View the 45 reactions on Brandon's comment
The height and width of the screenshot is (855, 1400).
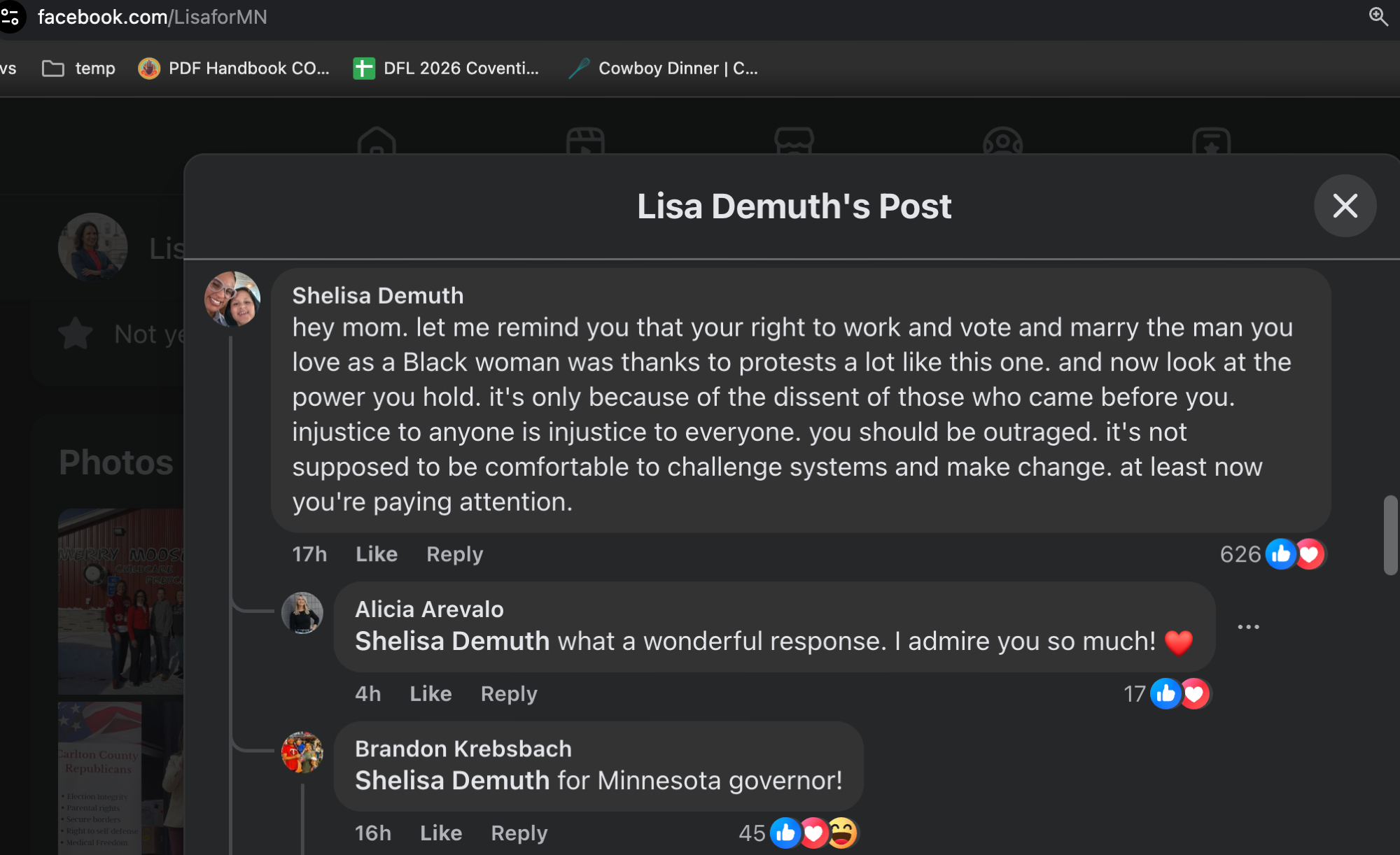(752, 833)
